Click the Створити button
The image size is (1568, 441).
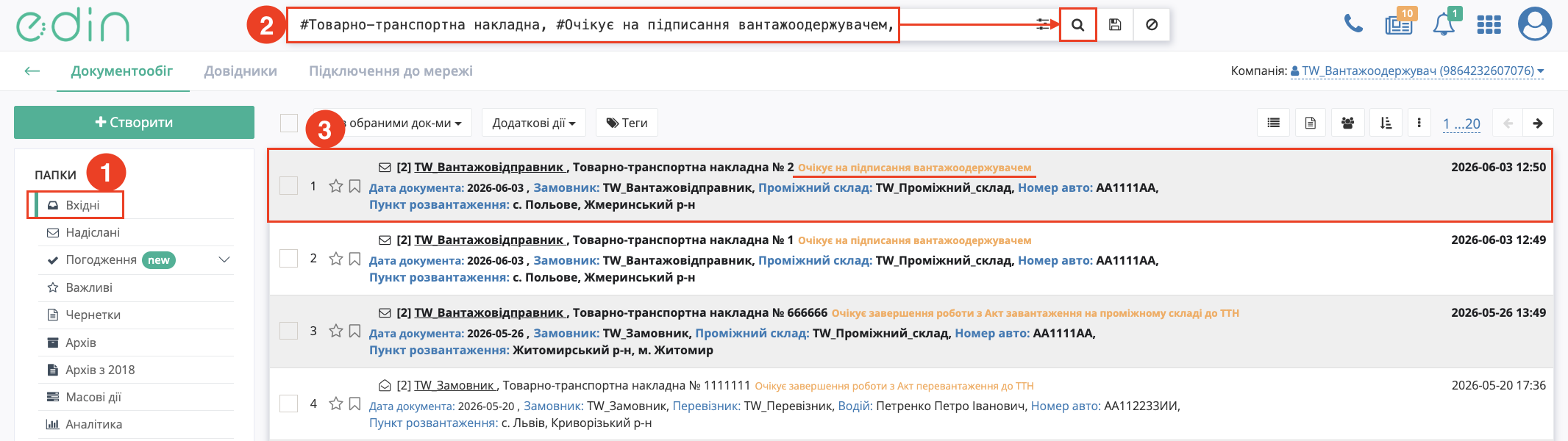[134, 122]
